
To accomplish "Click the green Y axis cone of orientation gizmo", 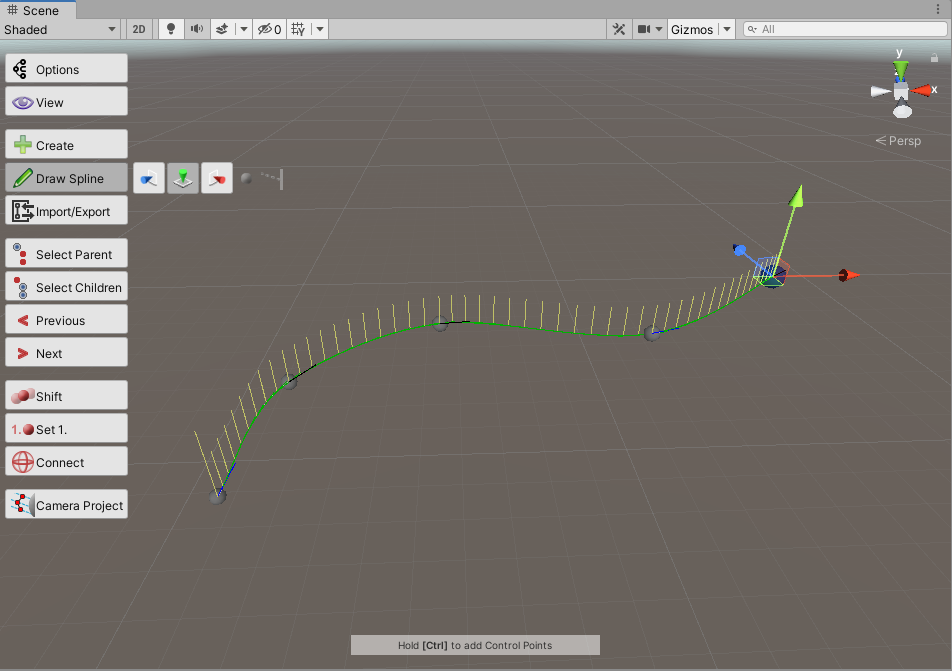I will point(901,70).
